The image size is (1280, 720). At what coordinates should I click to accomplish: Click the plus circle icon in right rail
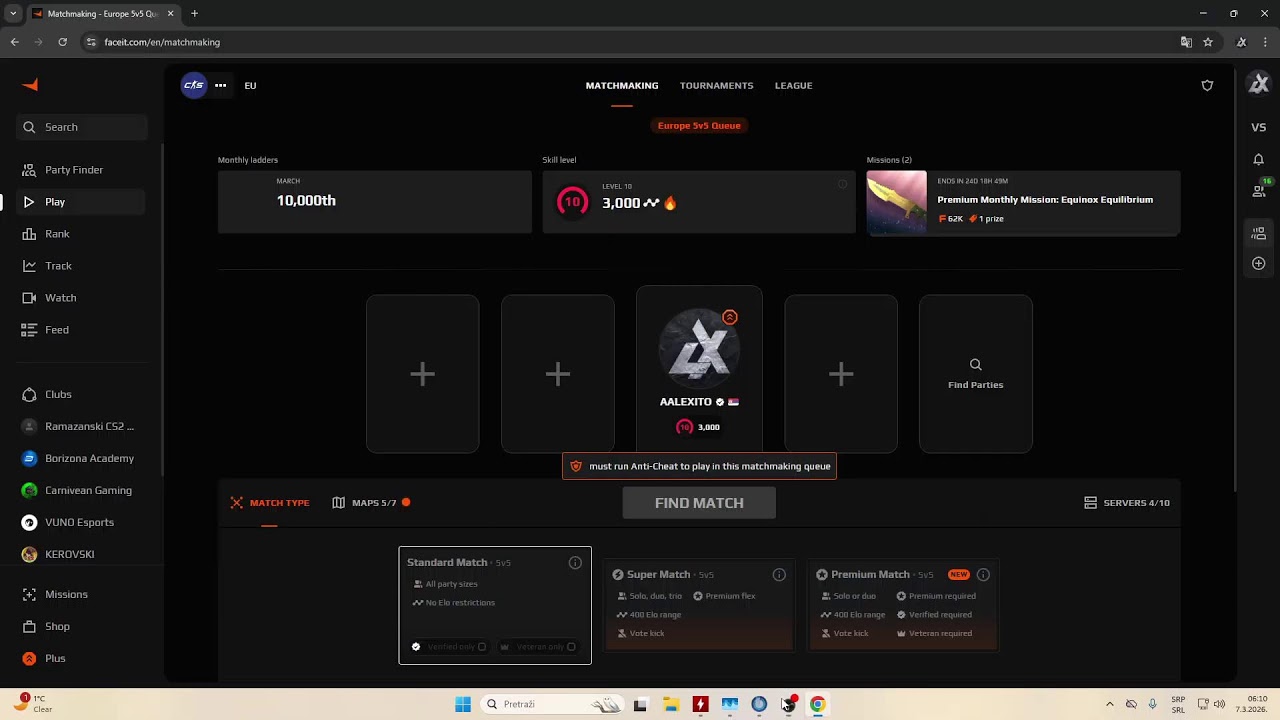point(1259,264)
